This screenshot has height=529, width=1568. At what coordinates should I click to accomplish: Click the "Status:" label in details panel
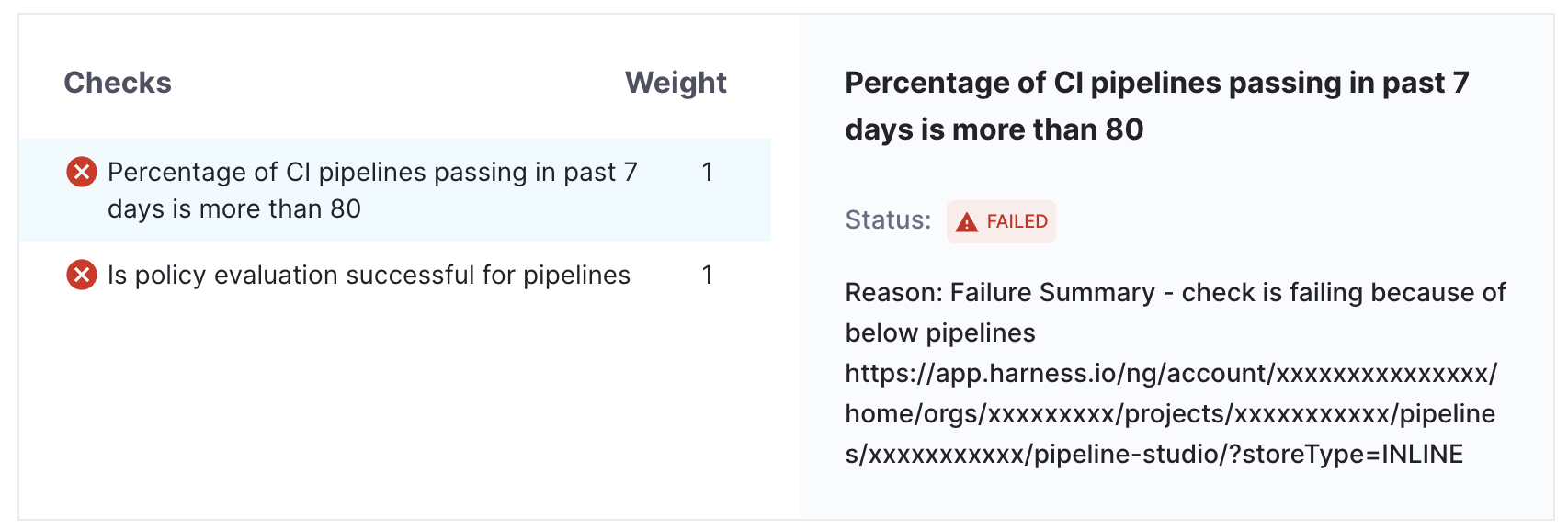[x=888, y=220]
